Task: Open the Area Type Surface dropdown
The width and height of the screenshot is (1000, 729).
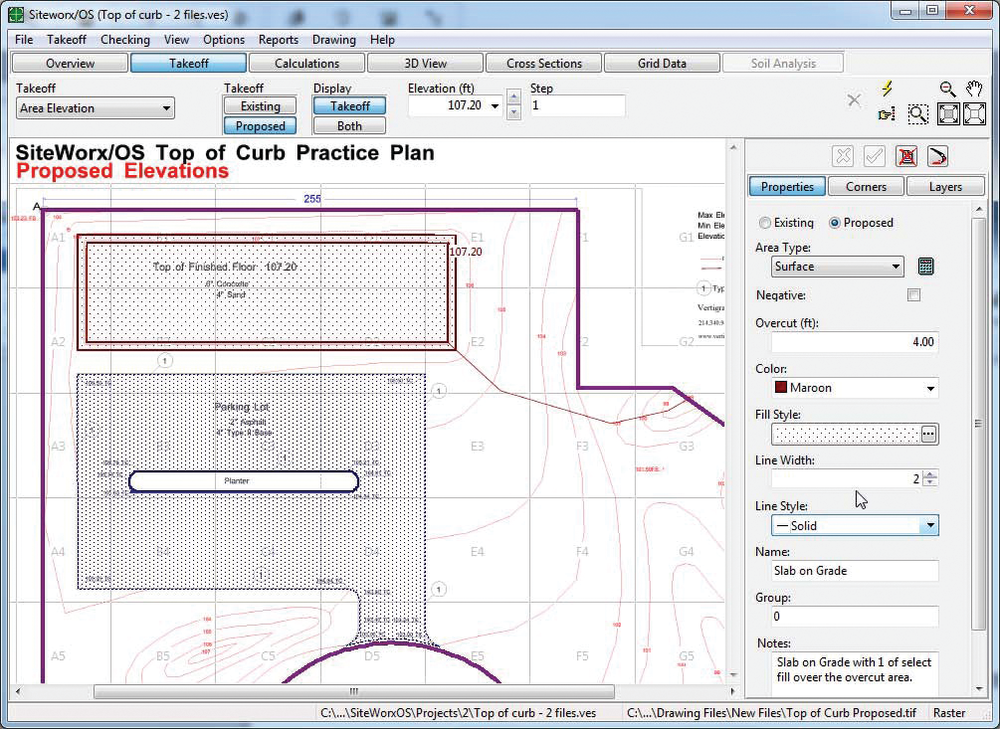Action: coord(837,266)
